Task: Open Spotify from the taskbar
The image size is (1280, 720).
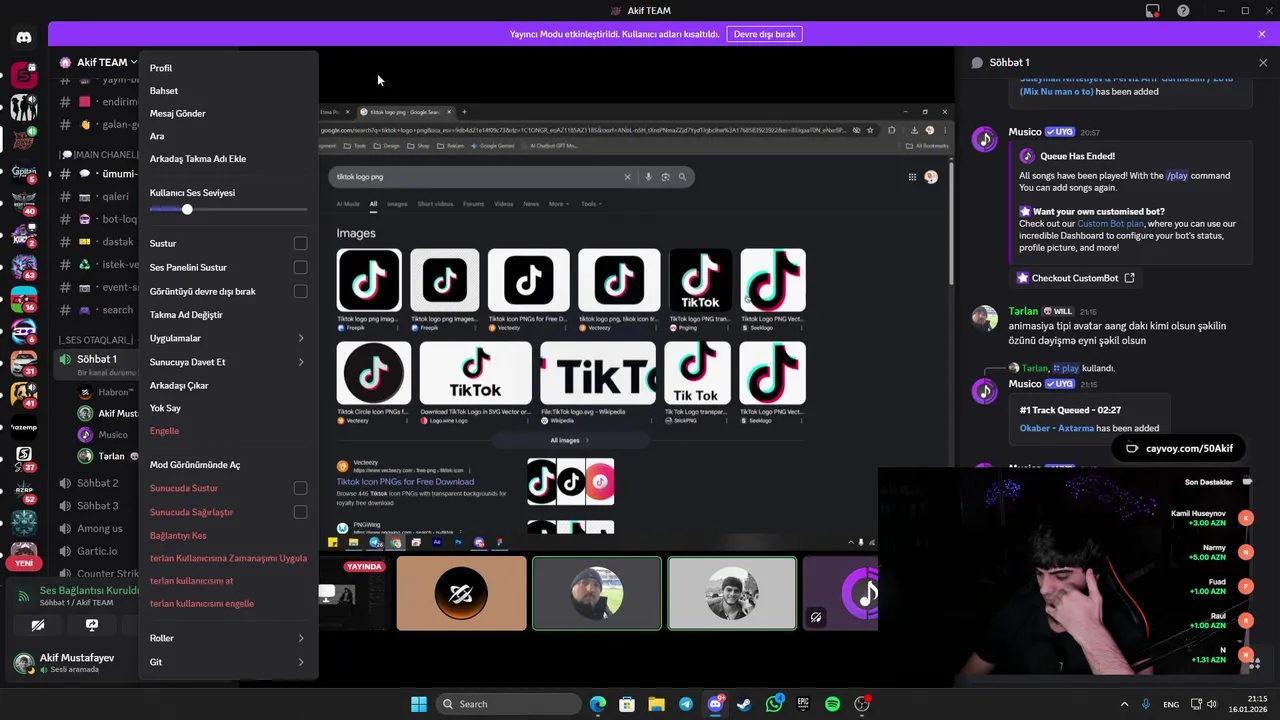Action: [x=832, y=704]
